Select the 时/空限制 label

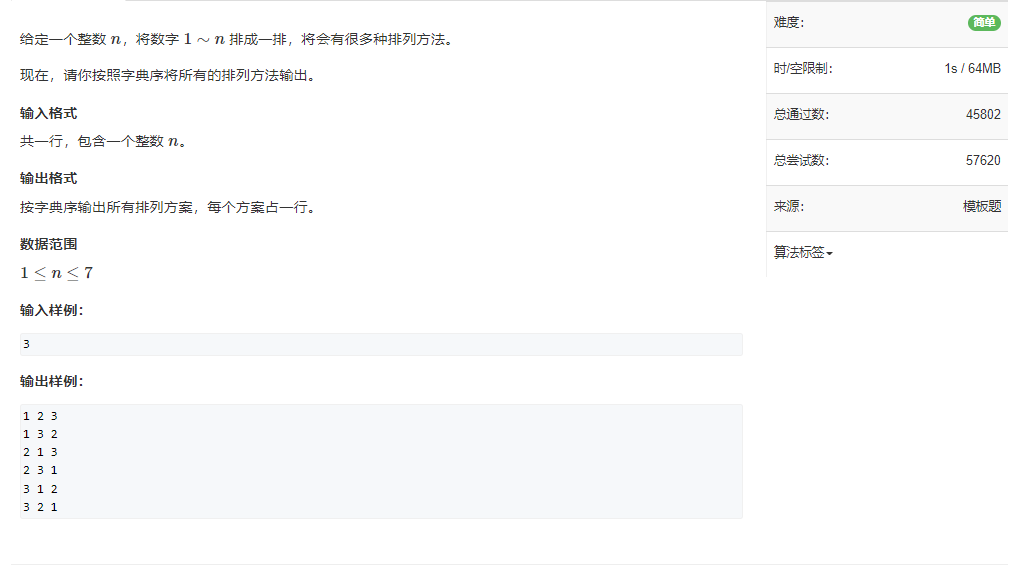[x=803, y=68]
